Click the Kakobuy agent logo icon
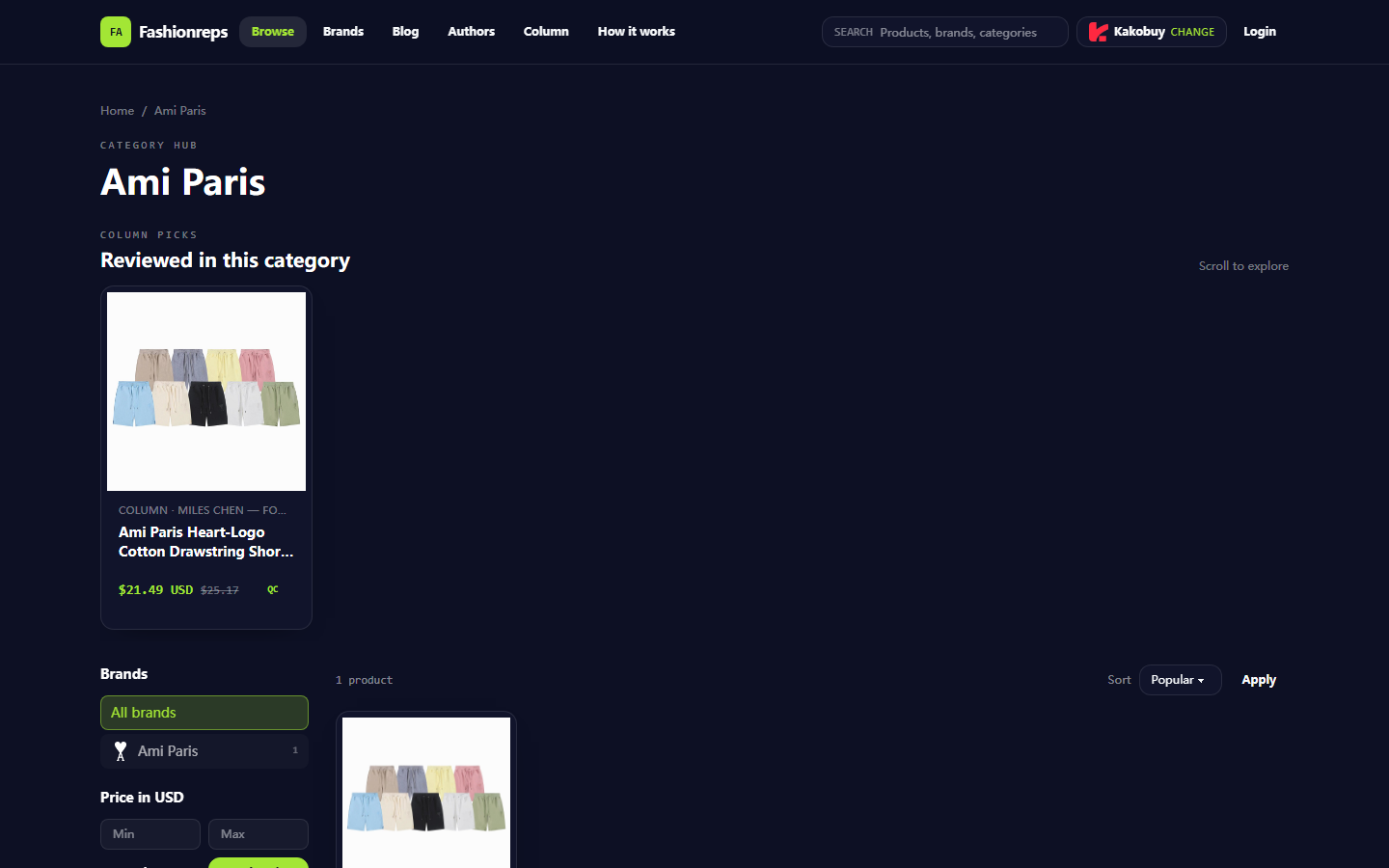 click(1098, 32)
